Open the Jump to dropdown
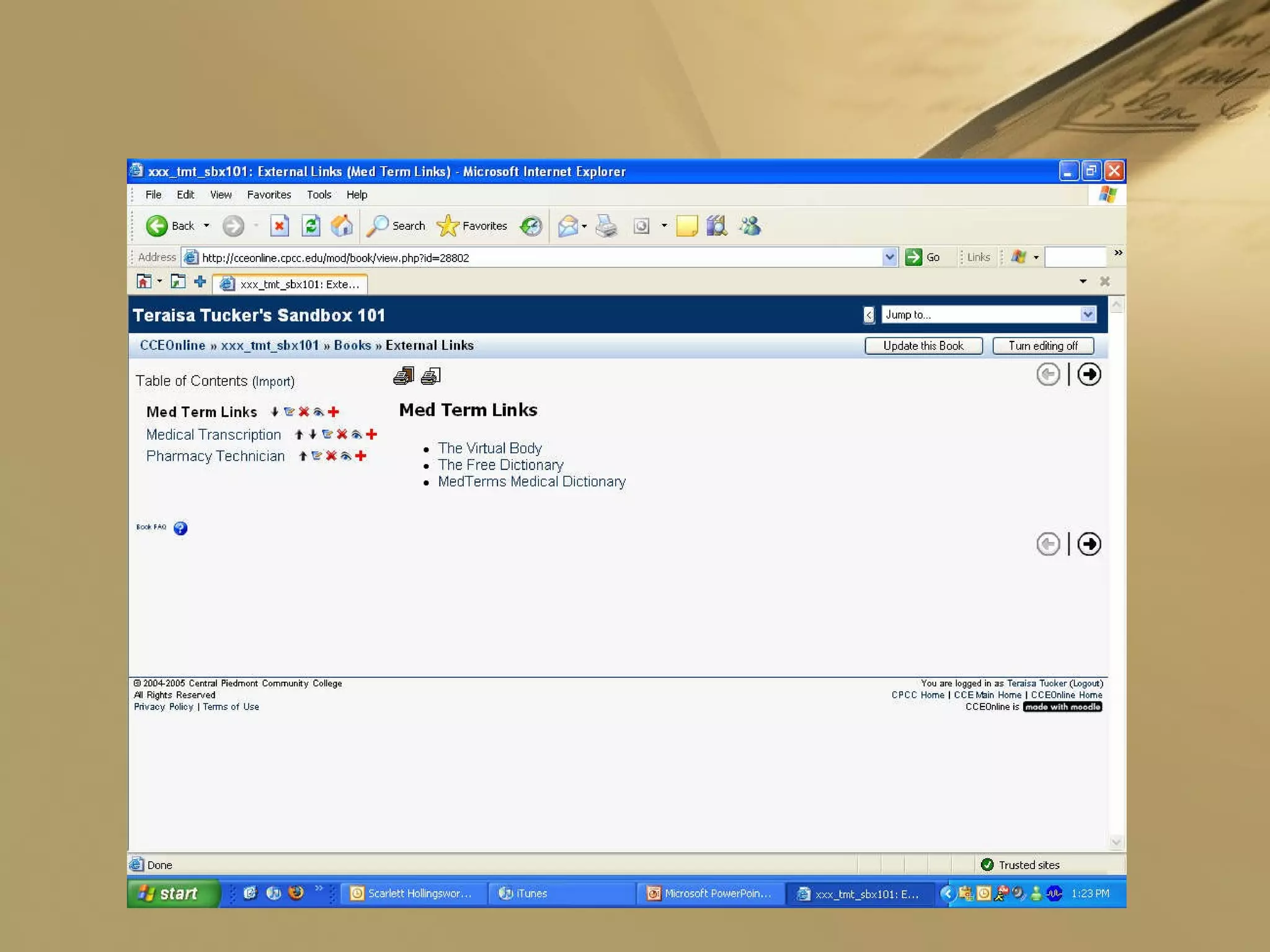The height and width of the screenshot is (952, 1270). pos(1087,314)
